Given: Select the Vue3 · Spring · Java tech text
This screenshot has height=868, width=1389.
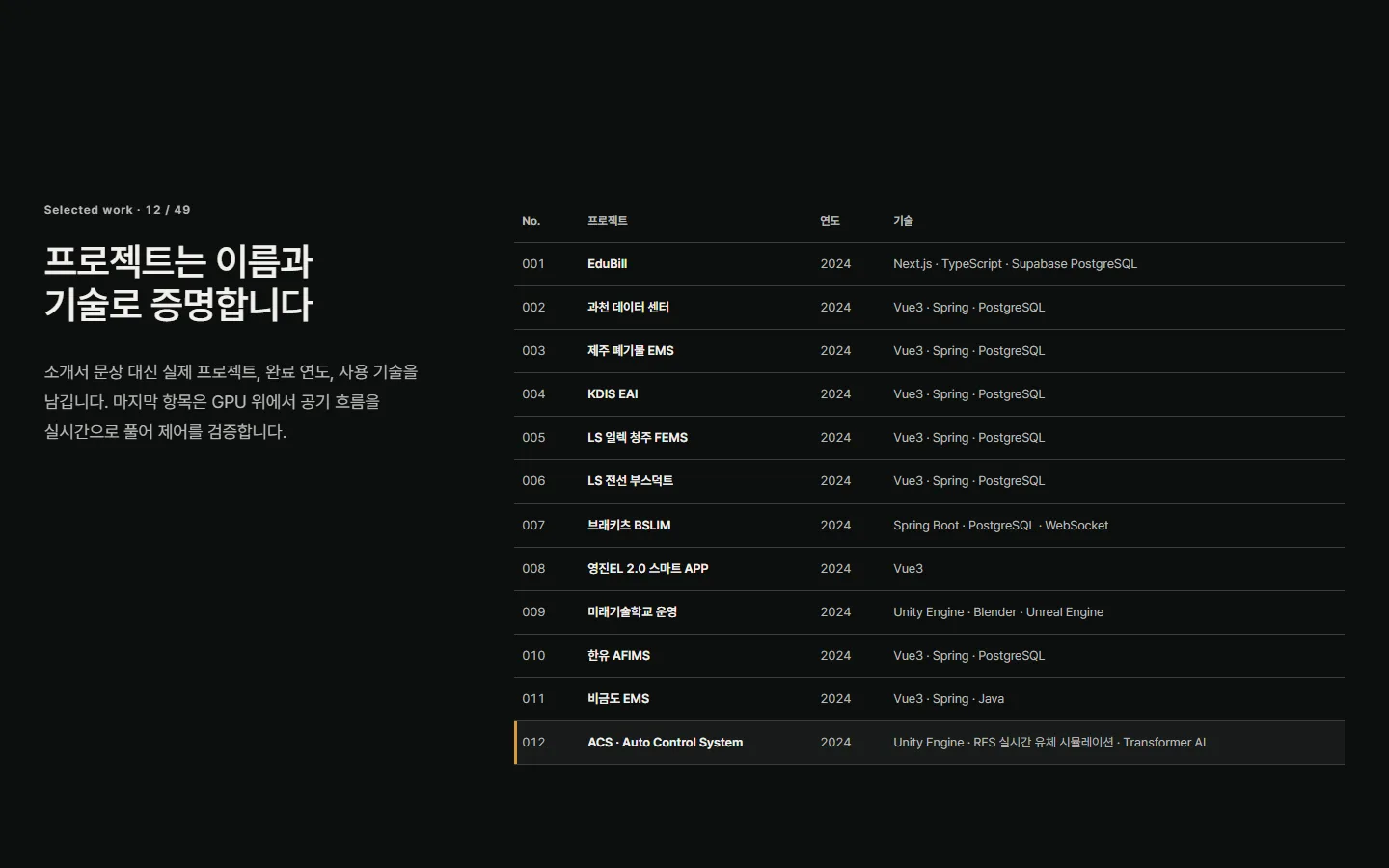Looking at the screenshot, I should pyautogui.click(x=948, y=699).
